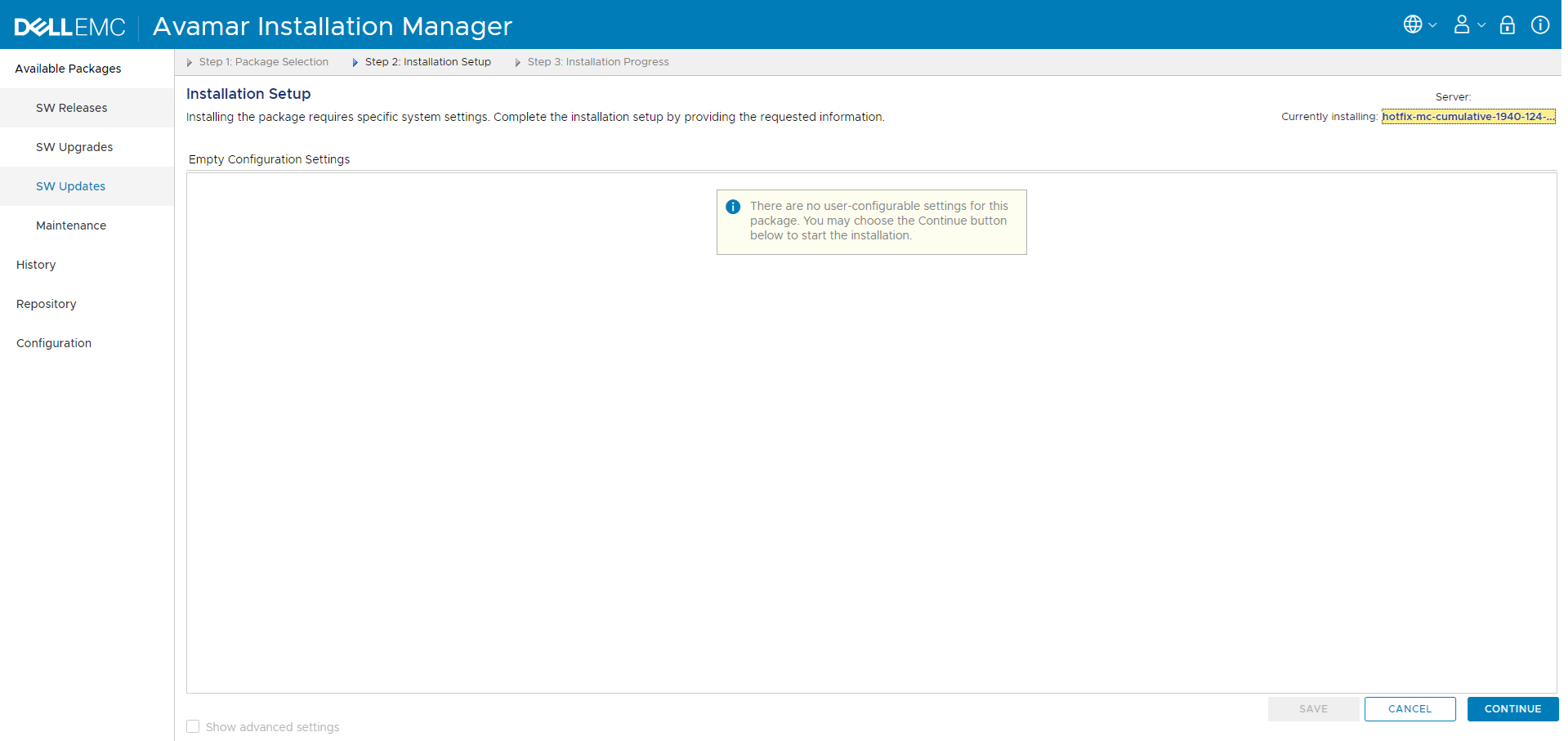Expand the Available Packages section
1568x741 pixels.
click(x=68, y=68)
